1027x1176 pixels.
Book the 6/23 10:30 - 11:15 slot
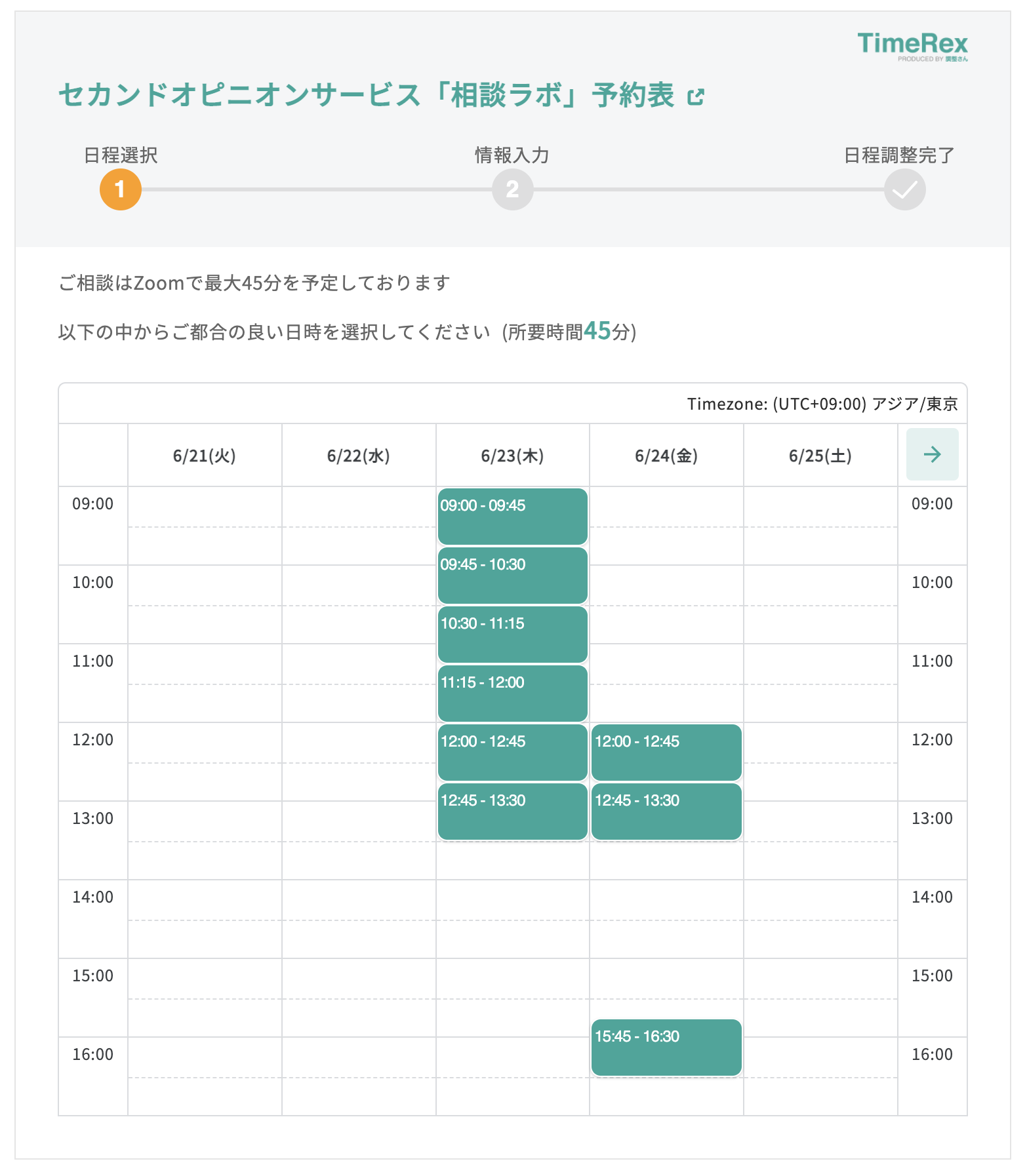pyautogui.click(x=512, y=634)
